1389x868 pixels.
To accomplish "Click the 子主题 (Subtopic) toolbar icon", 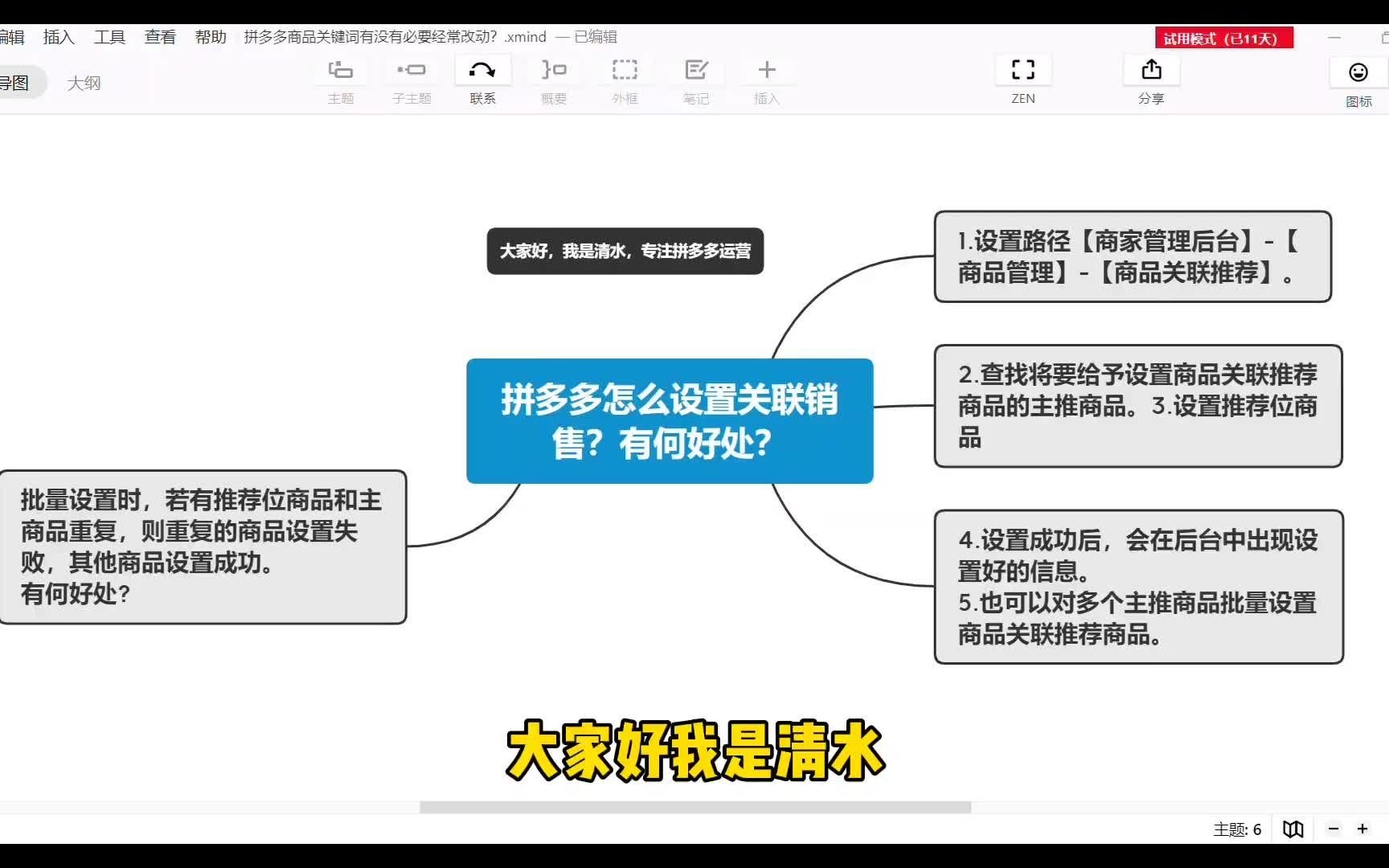I will pyautogui.click(x=412, y=71).
